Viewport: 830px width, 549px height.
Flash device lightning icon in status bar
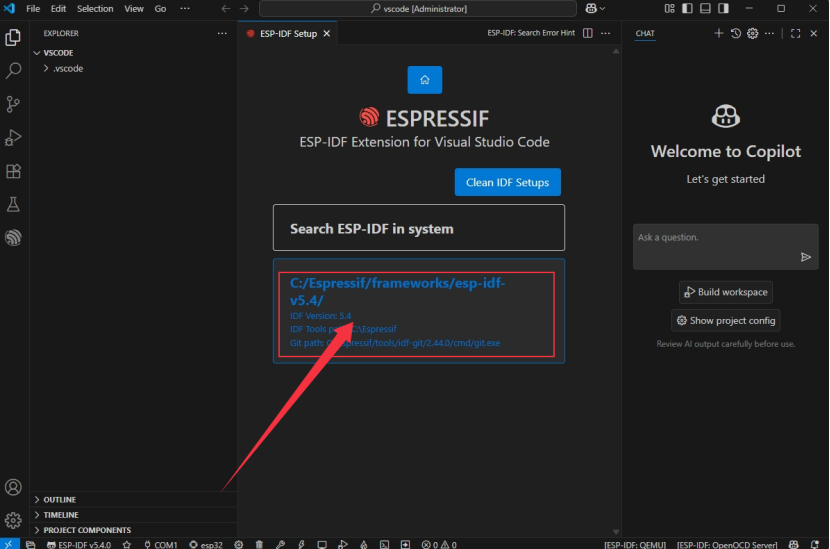(301, 544)
